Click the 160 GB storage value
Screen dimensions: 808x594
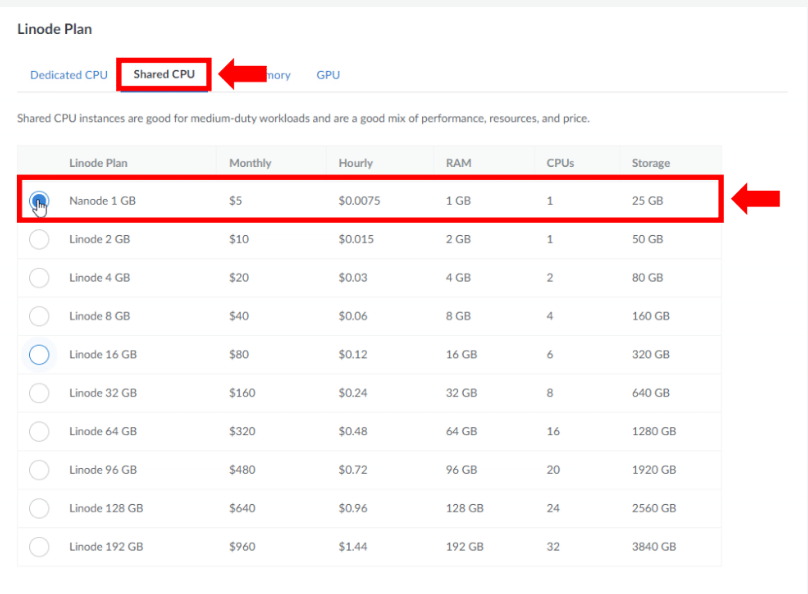tap(651, 316)
